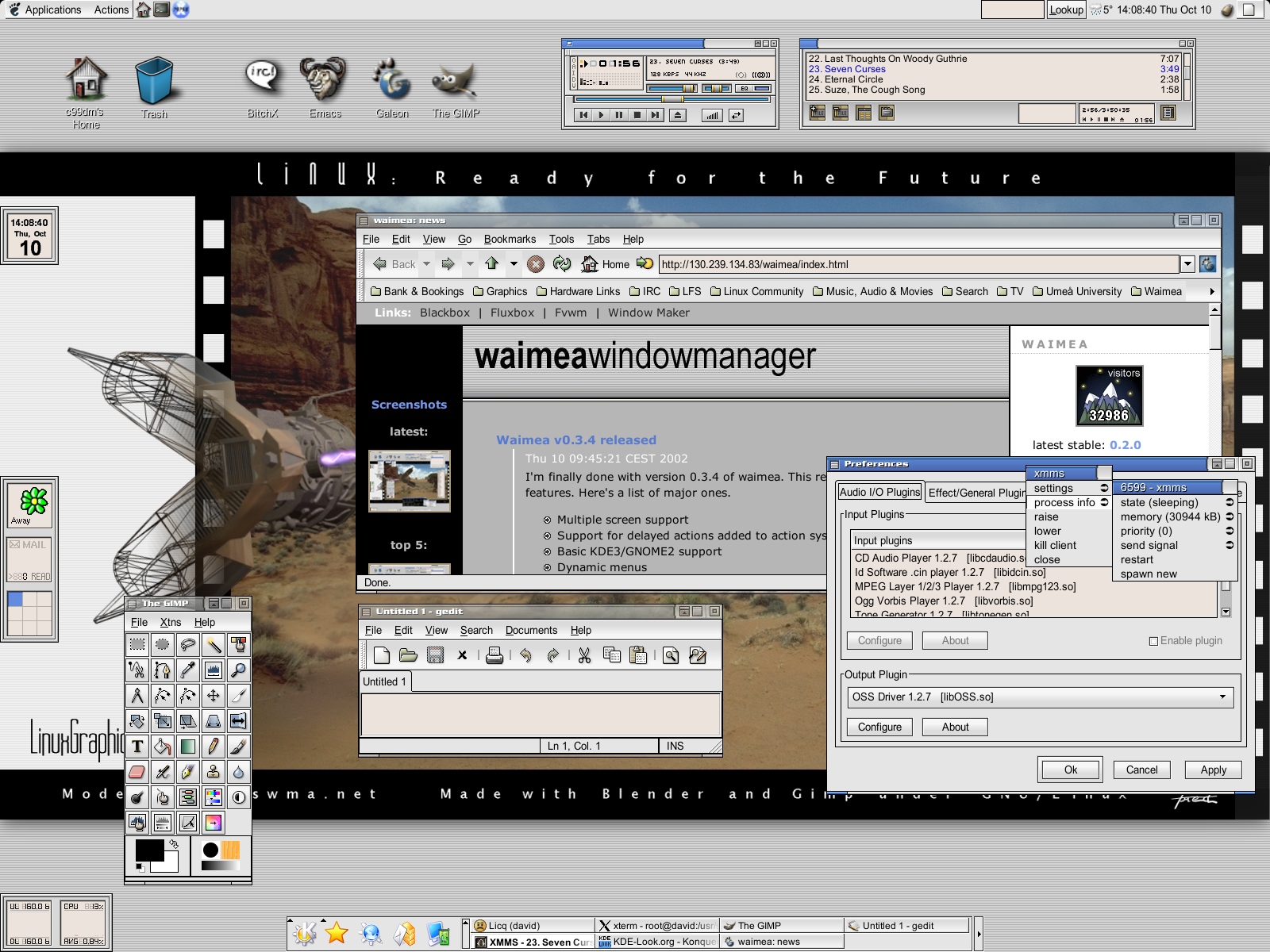The height and width of the screenshot is (952, 1270).
Task: Select the Text tool in GIMP
Action: (137, 747)
